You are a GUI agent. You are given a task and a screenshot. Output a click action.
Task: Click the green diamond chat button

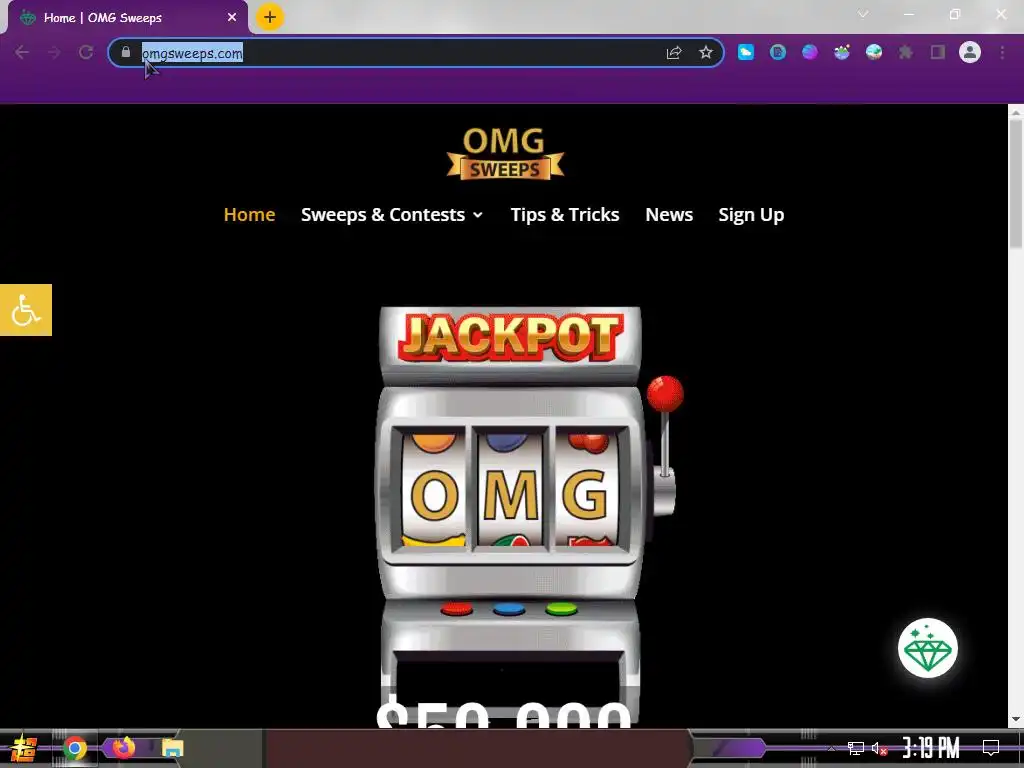[927, 648]
